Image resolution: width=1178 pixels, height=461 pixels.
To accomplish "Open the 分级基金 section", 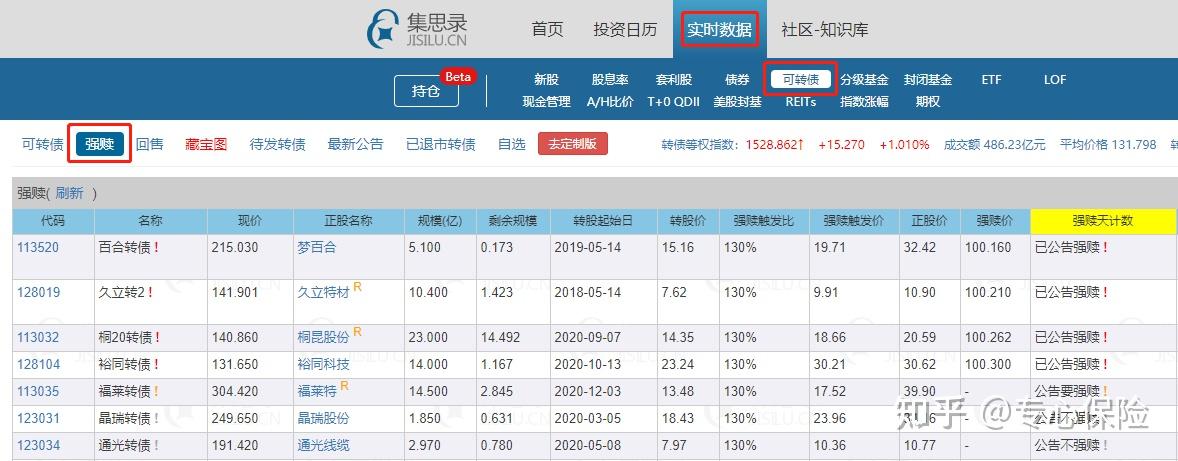I will pyautogui.click(x=864, y=80).
